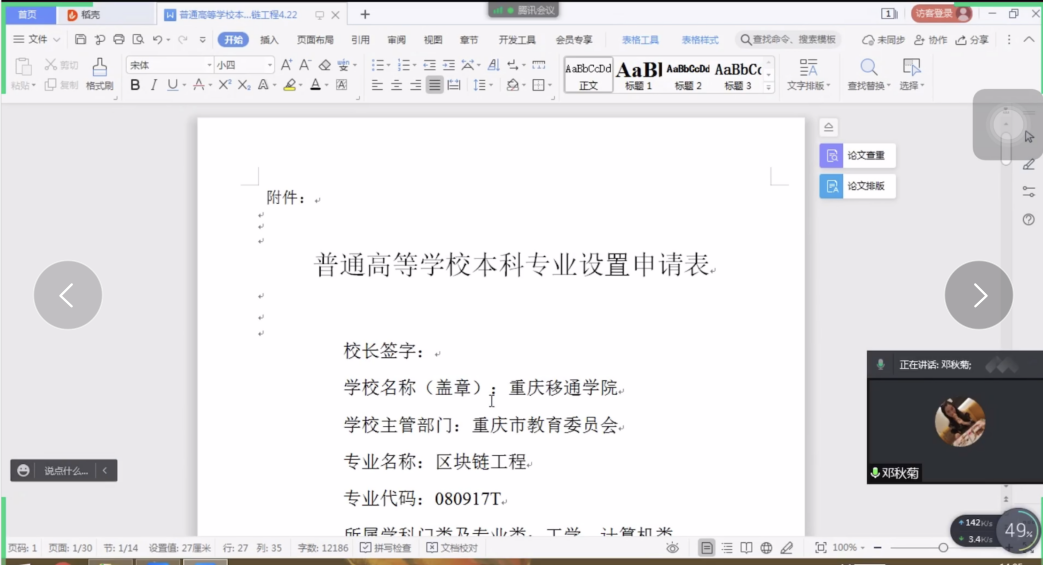Viewport: 1043px width, 565px height.
Task: Select the Format Painter (格式刷) tool
Action: coord(99,74)
